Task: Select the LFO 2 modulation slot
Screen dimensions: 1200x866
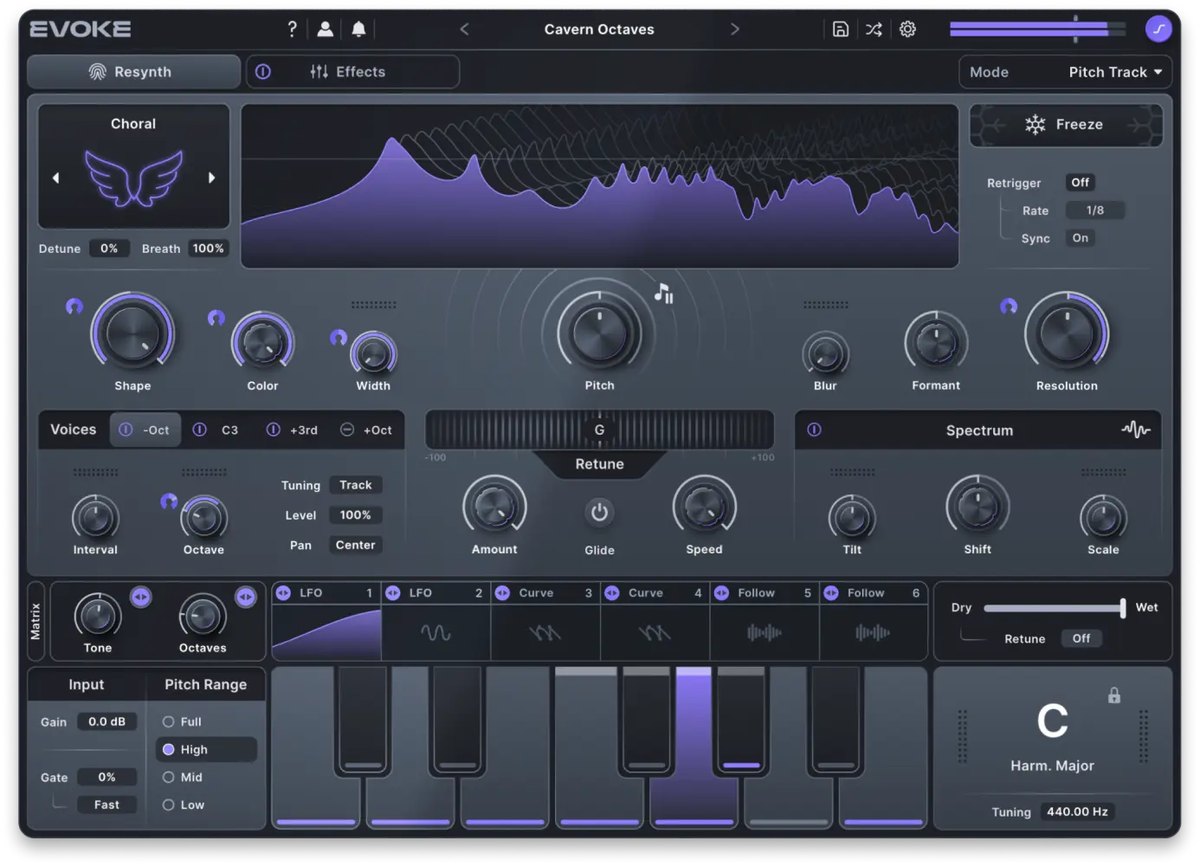Action: click(436, 622)
